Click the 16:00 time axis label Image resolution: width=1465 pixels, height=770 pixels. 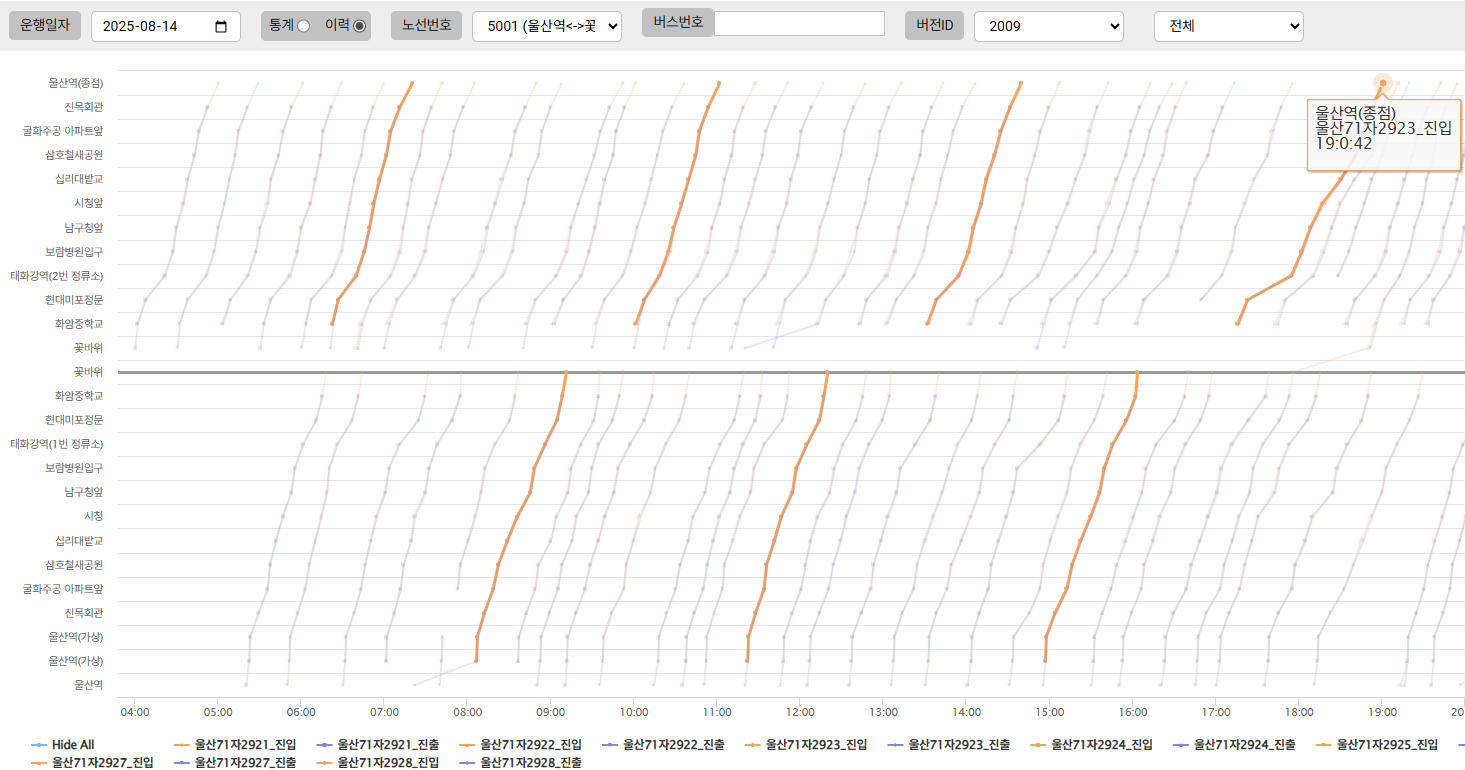tap(1132, 712)
